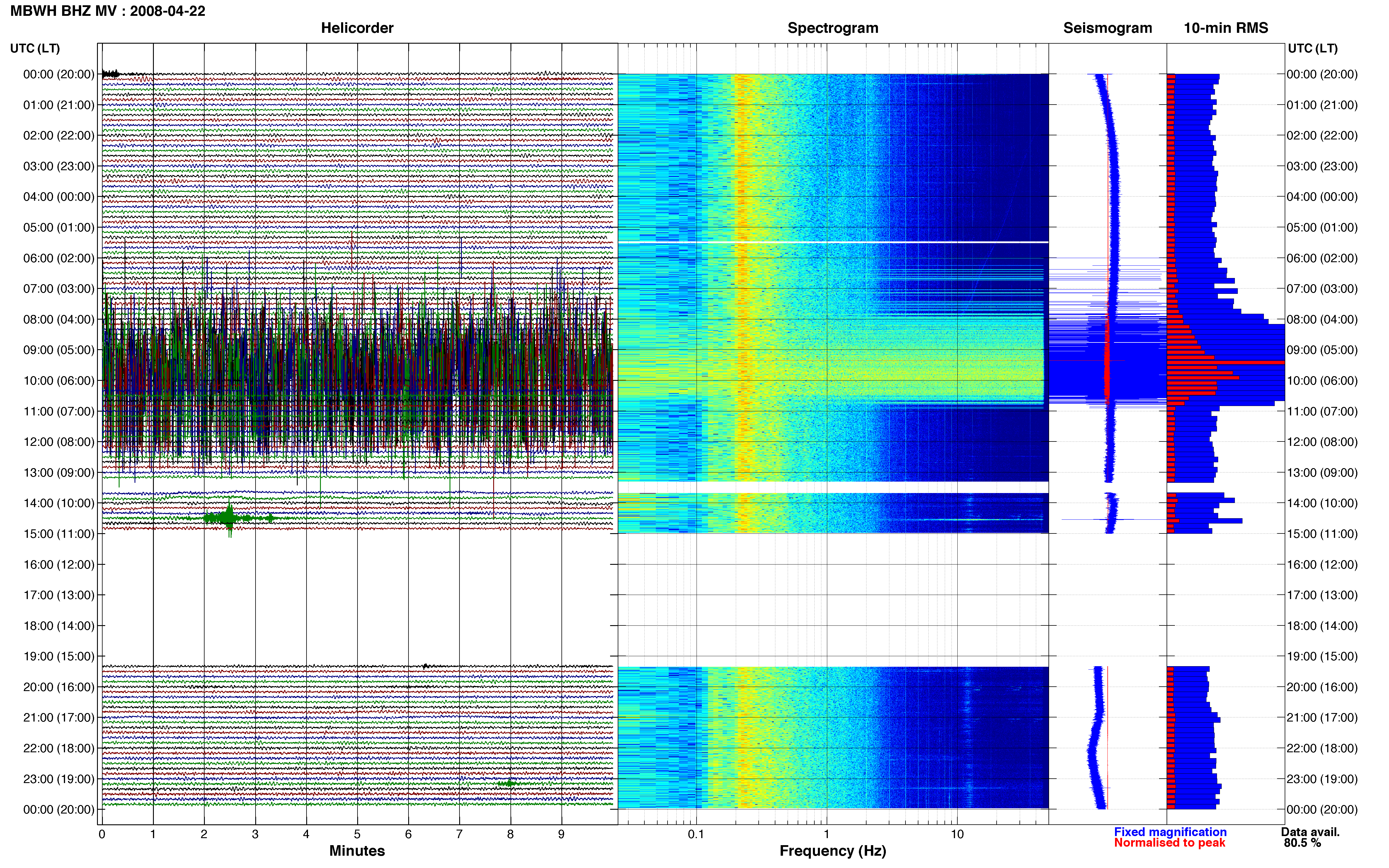This screenshot has height=868, width=1389.
Task: Select the "Frequency (Hz)" axis label
Action: click(833, 851)
